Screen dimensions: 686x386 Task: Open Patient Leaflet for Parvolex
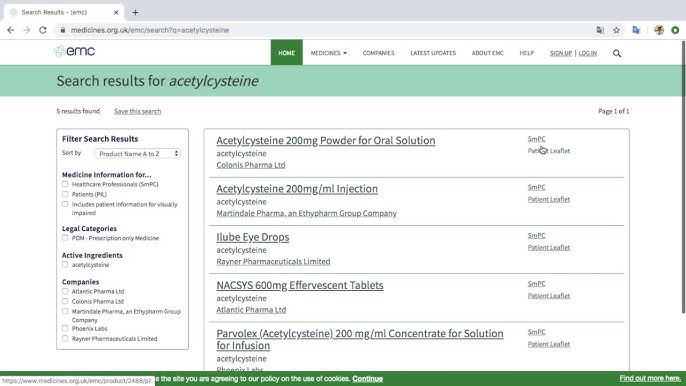(549, 344)
